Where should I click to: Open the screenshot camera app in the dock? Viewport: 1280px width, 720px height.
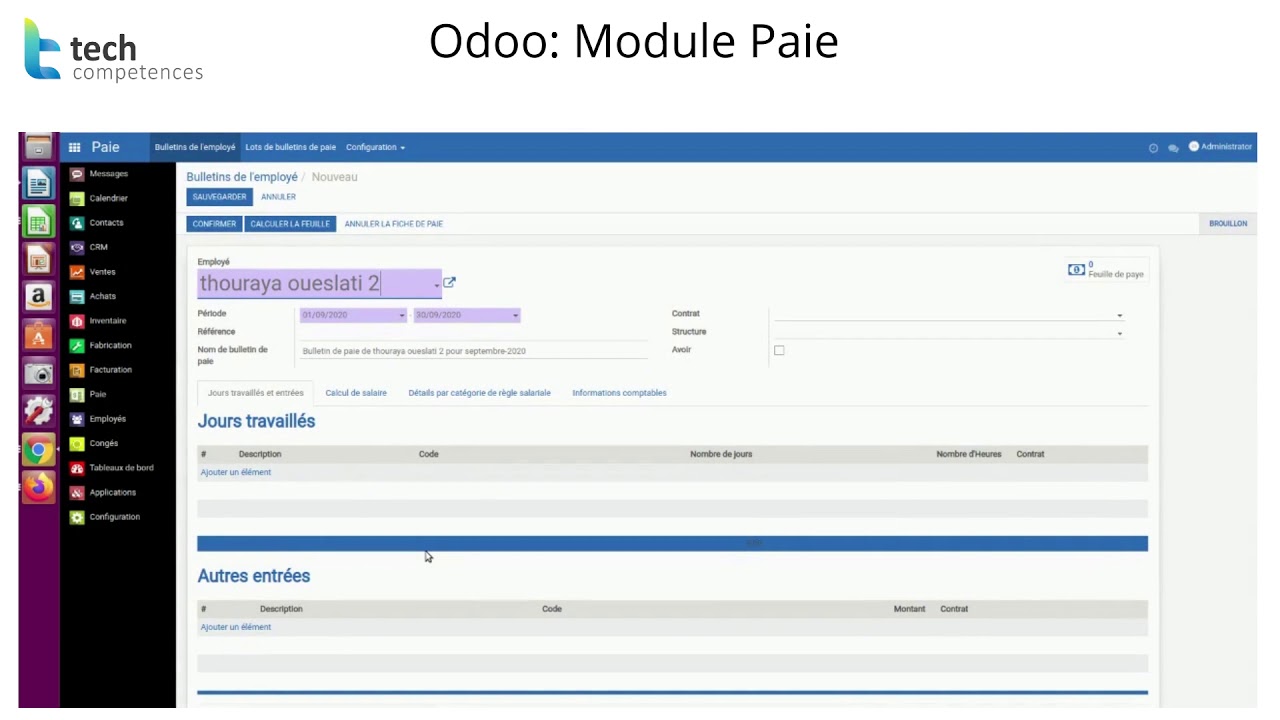(x=38, y=373)
